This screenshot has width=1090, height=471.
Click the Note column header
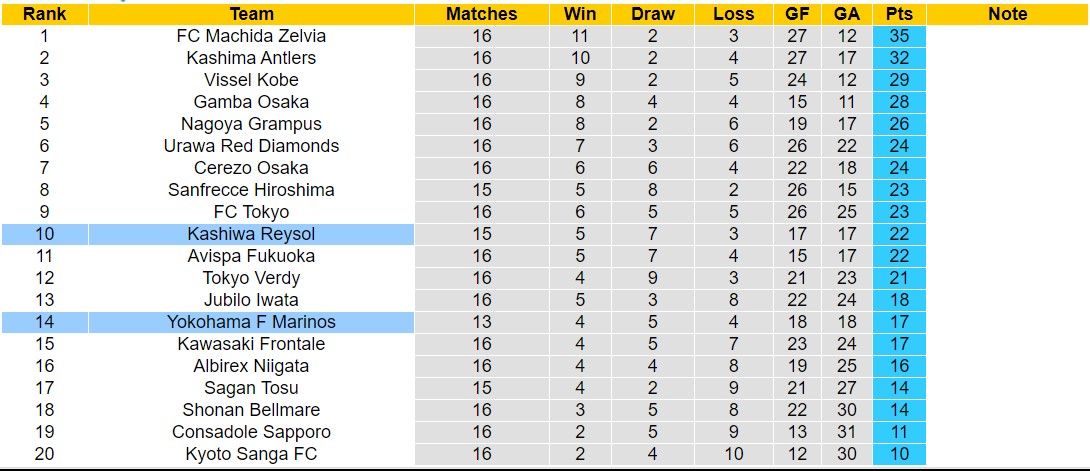[x=1007, y=14]
